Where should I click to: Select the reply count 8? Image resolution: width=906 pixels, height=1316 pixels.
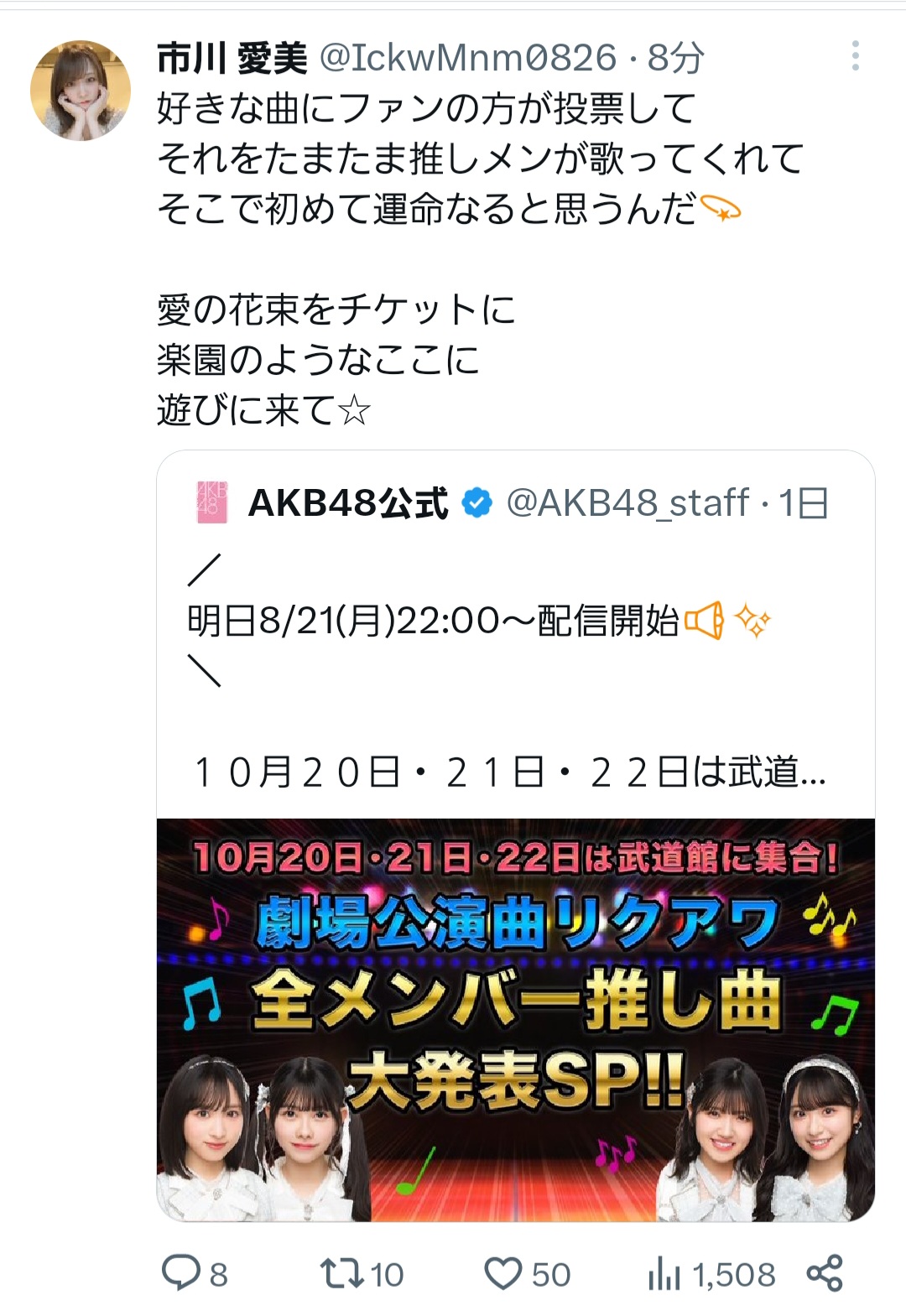[x=219, y=1275]
